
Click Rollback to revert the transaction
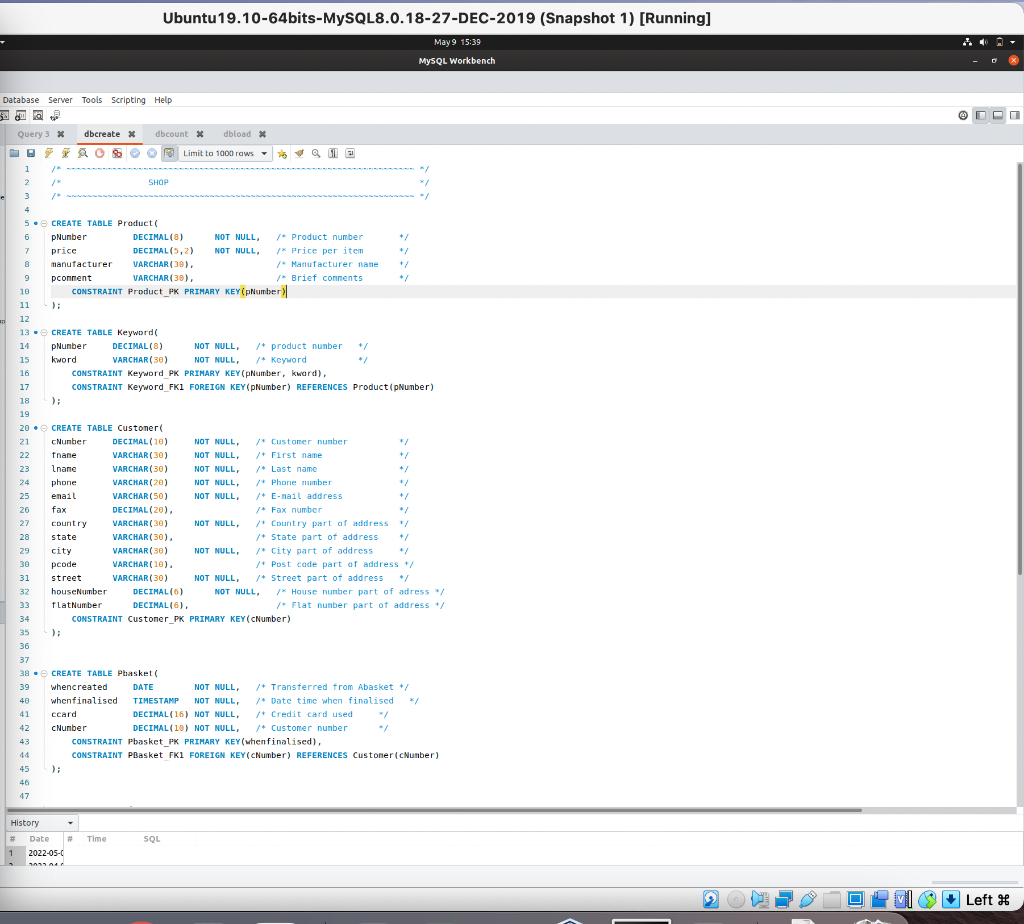tap(152, 152)
